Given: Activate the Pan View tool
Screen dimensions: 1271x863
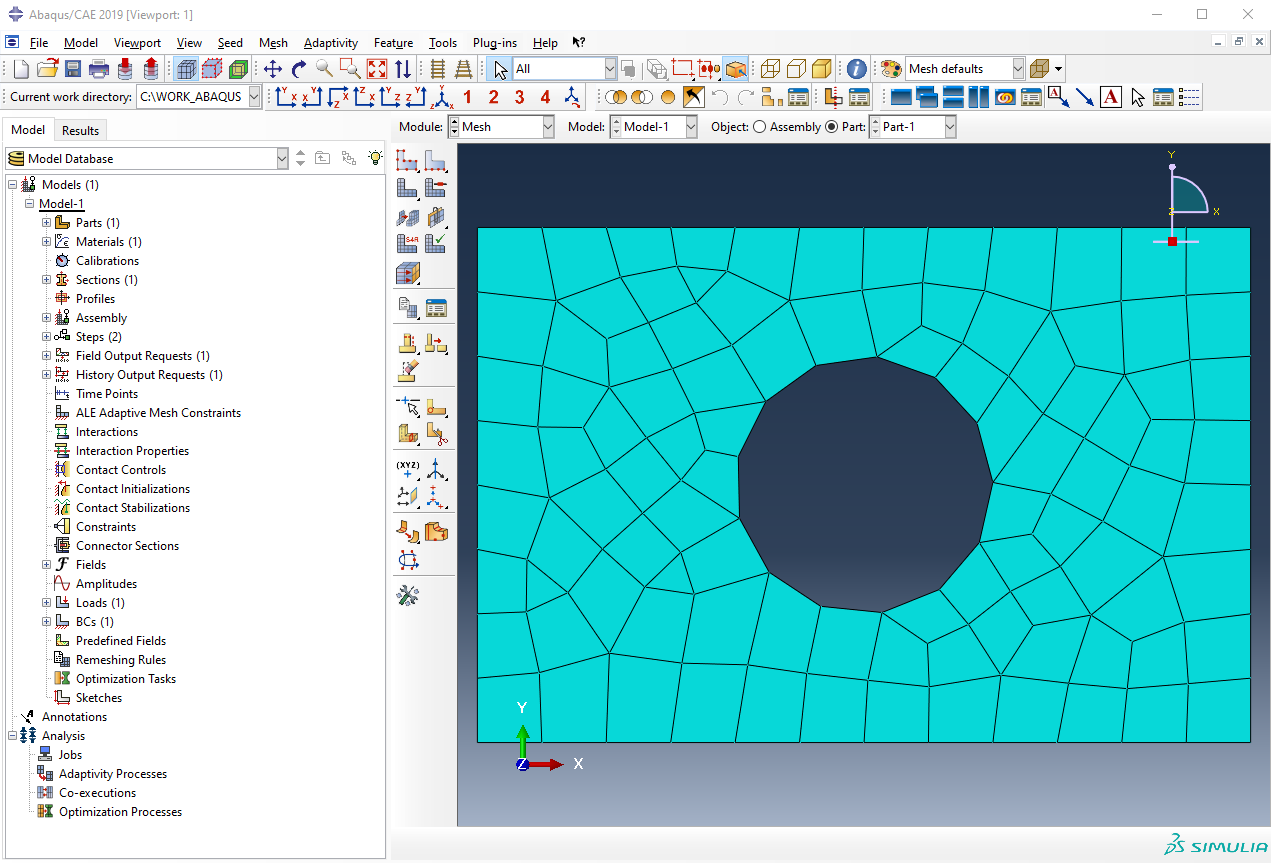Looking at the screenshot, I should [x=272, y=69].
